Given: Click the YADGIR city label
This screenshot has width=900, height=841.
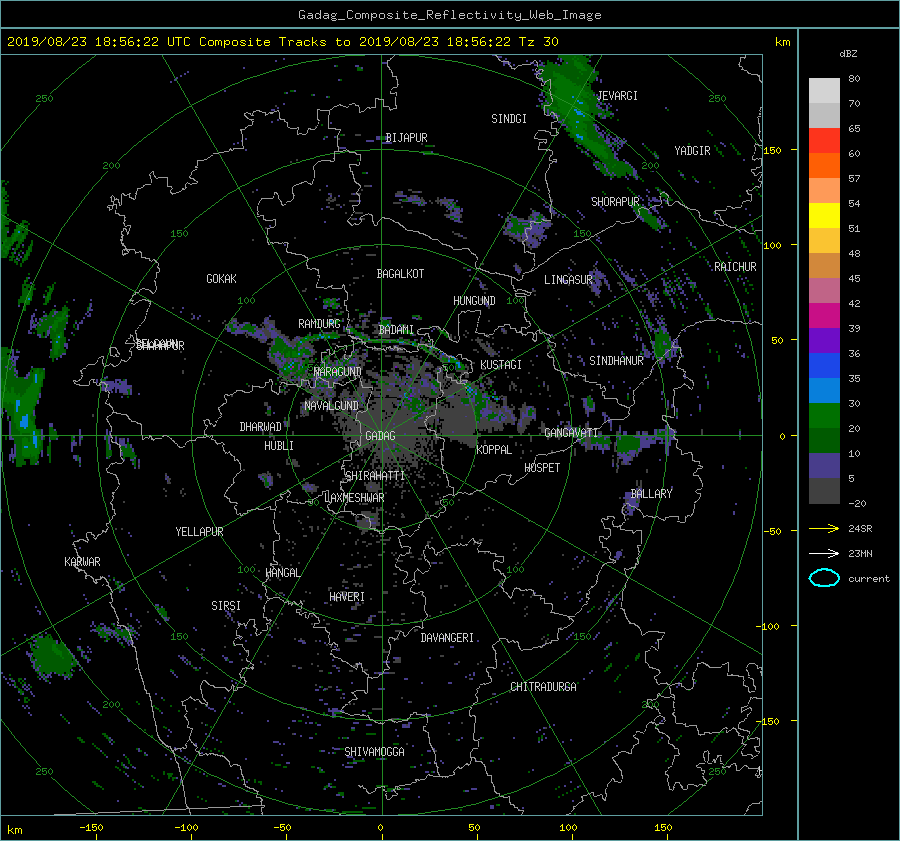Looking at the screenshot, I should pos(692,151).
